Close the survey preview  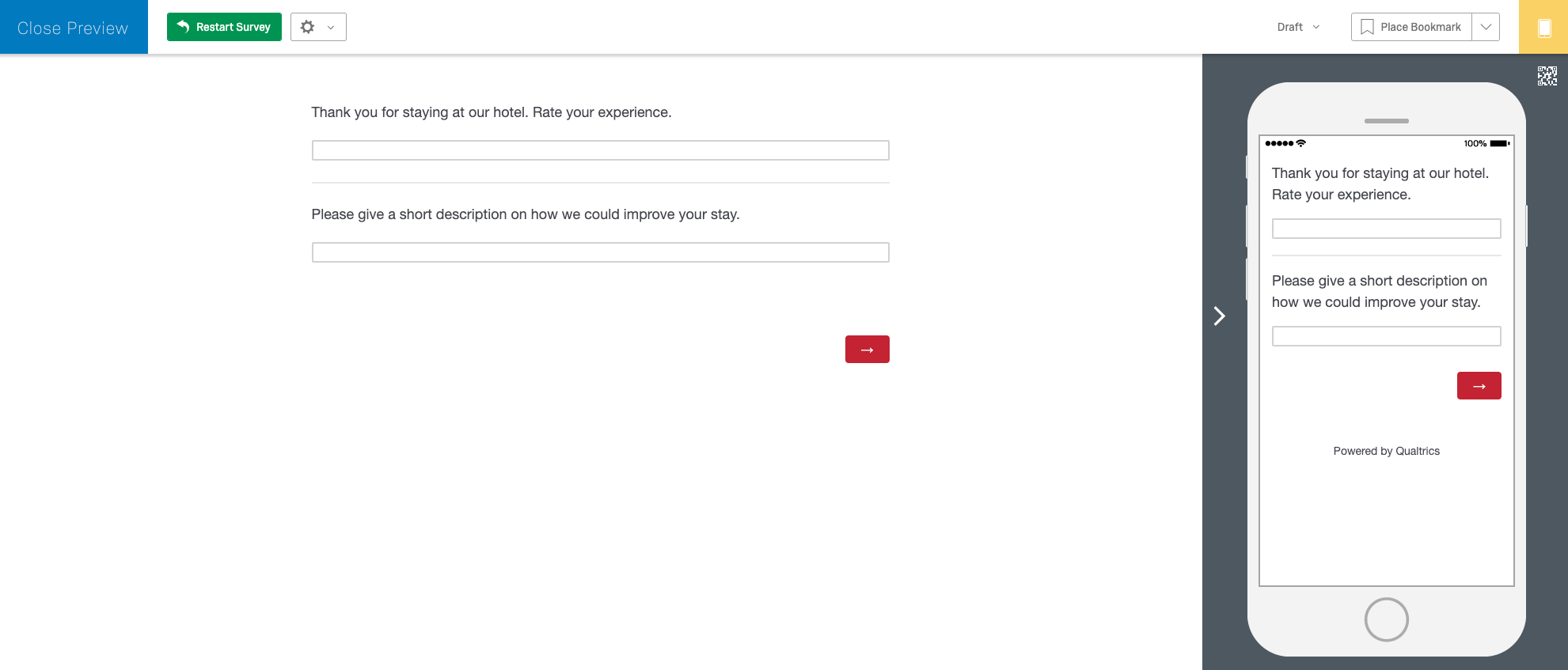click(x=73, y=28)
